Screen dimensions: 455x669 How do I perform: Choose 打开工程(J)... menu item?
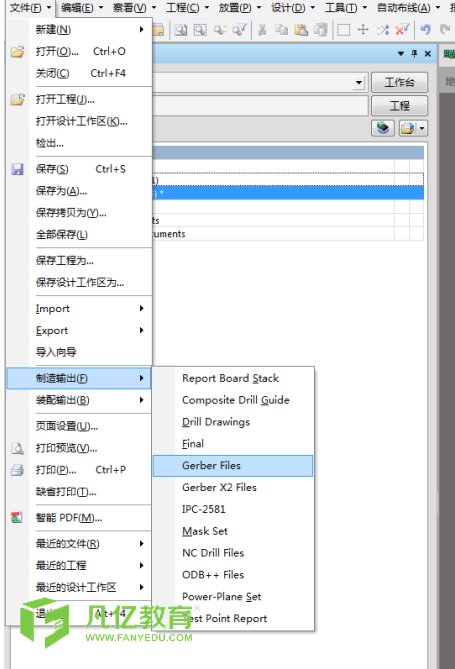[x=79, y=100]
